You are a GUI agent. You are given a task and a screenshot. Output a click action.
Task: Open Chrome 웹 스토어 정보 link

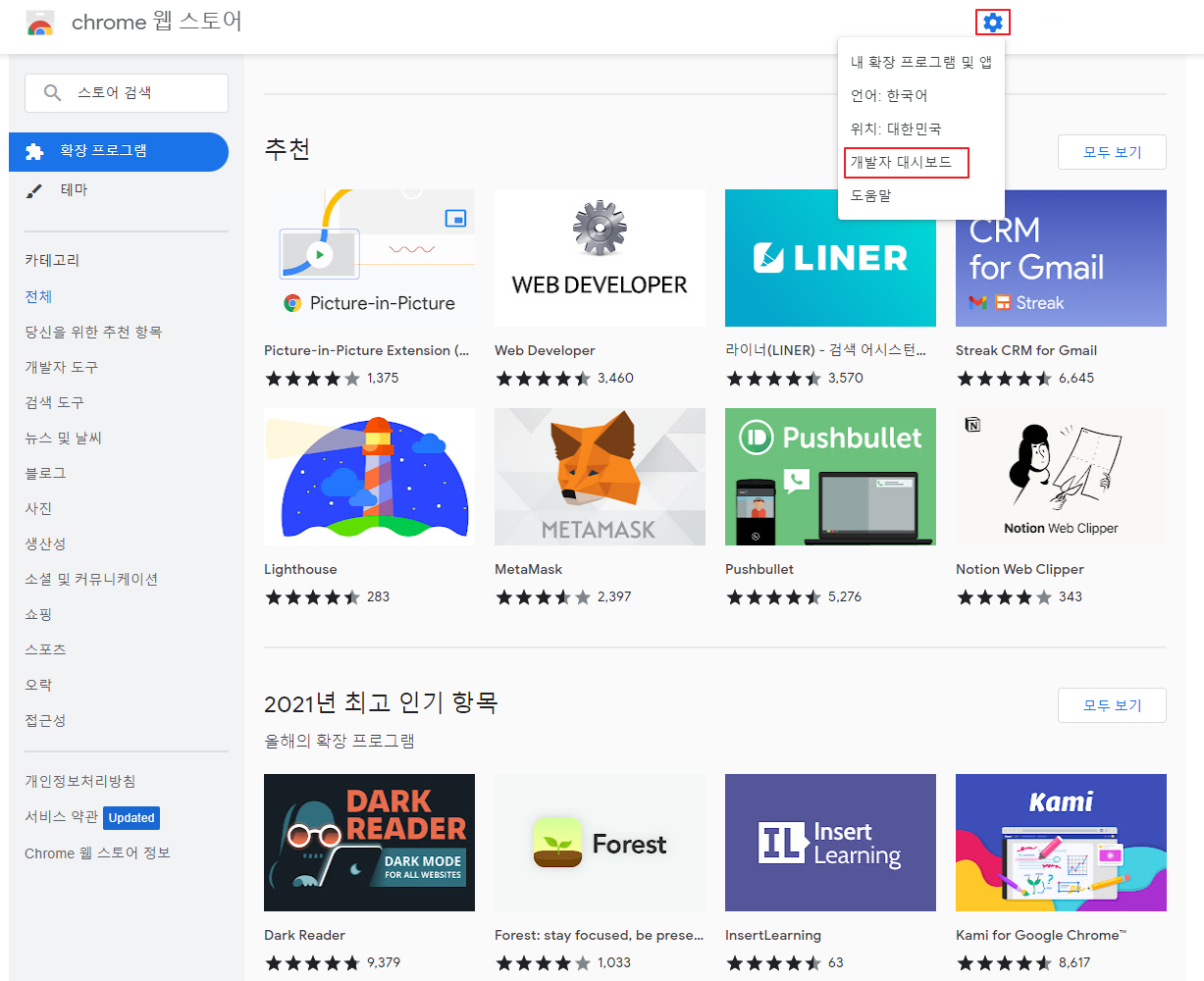point(97,852)
